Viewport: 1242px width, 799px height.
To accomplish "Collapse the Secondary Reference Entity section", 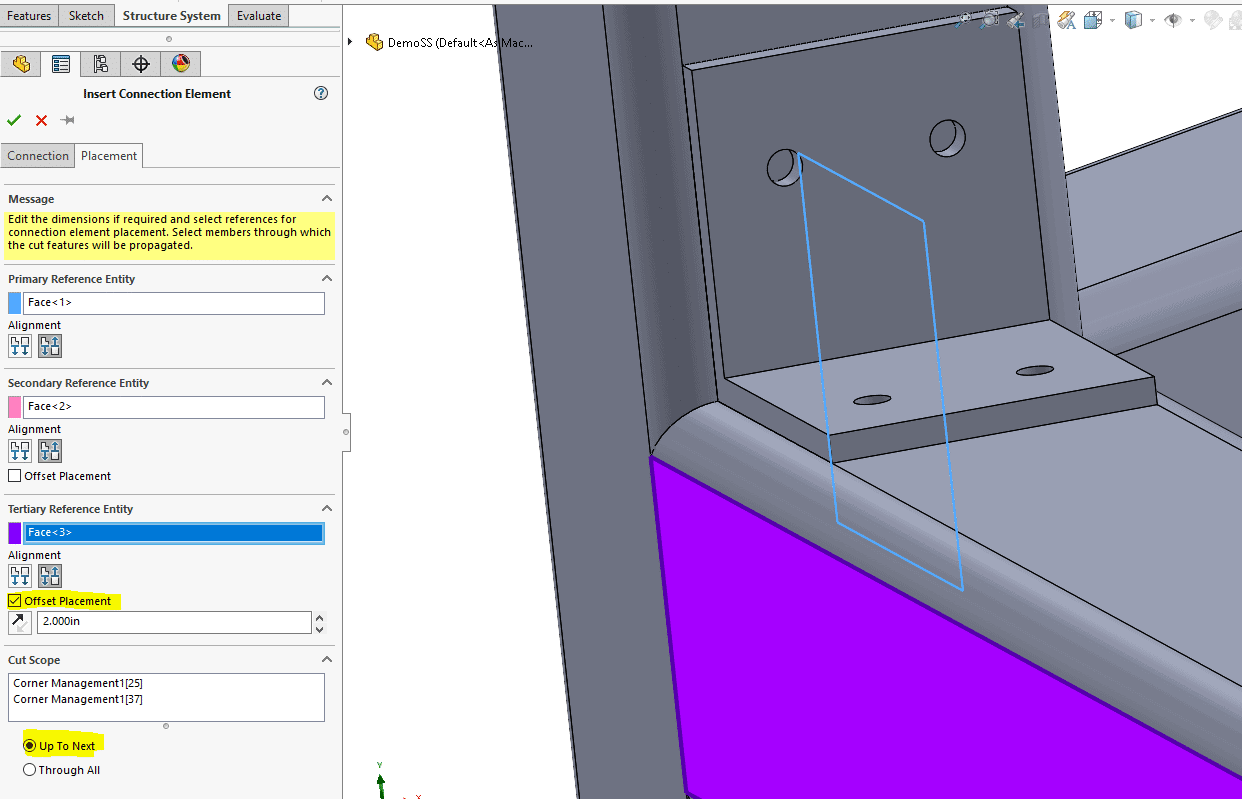I will tap(326, 383).
